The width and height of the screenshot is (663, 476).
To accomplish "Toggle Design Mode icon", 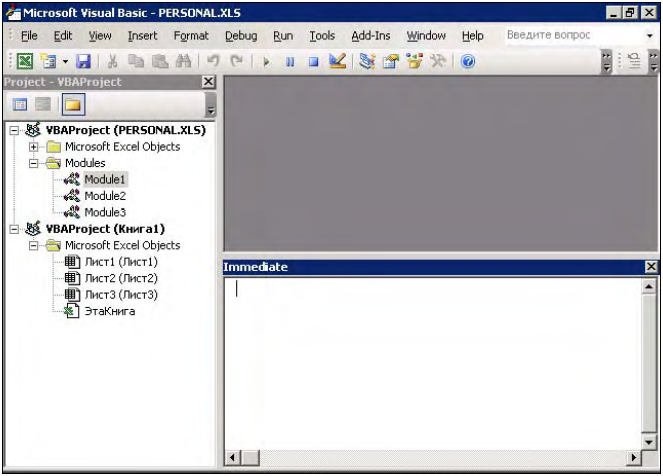I will 337,62.
